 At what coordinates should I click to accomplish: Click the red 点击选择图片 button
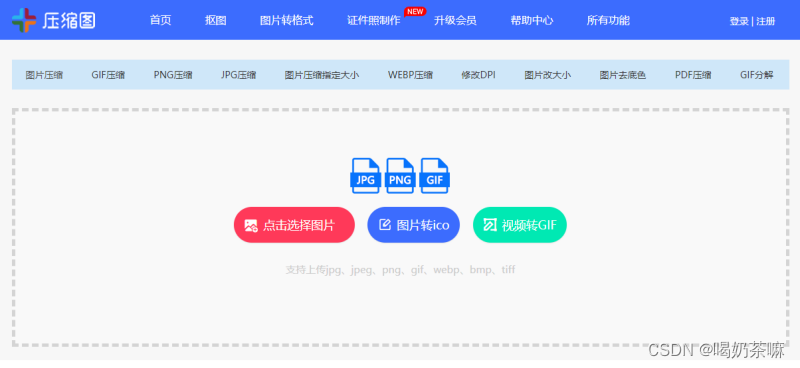tap(294, 225)
